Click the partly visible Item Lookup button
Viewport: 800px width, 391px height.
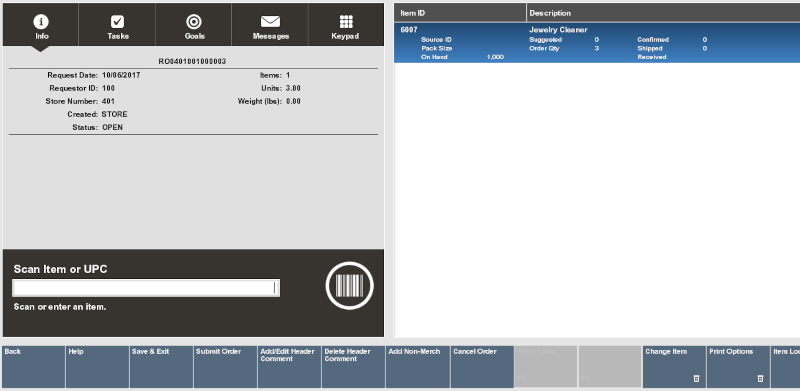point(786,367)
